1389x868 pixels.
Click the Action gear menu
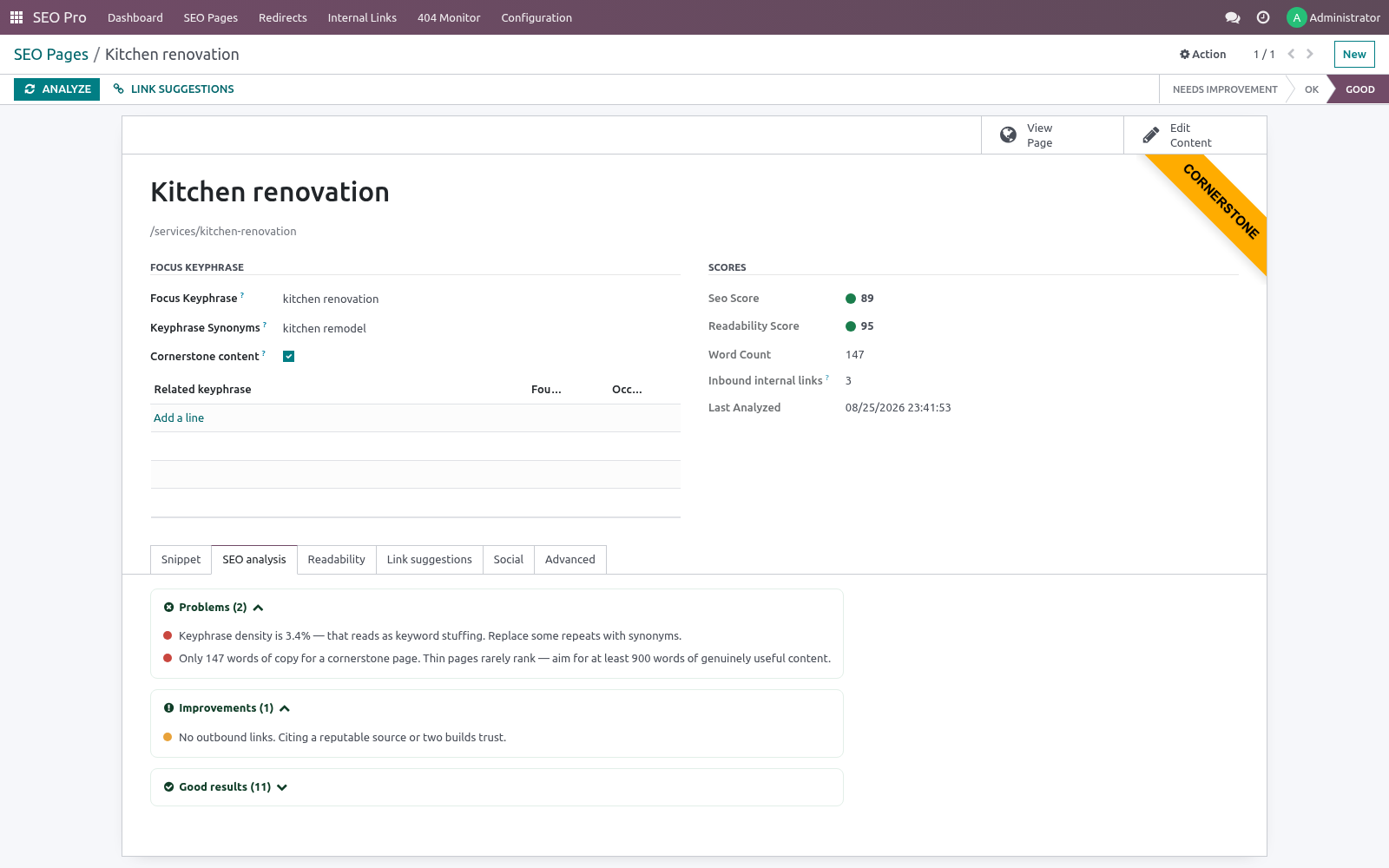point(1202,54)
